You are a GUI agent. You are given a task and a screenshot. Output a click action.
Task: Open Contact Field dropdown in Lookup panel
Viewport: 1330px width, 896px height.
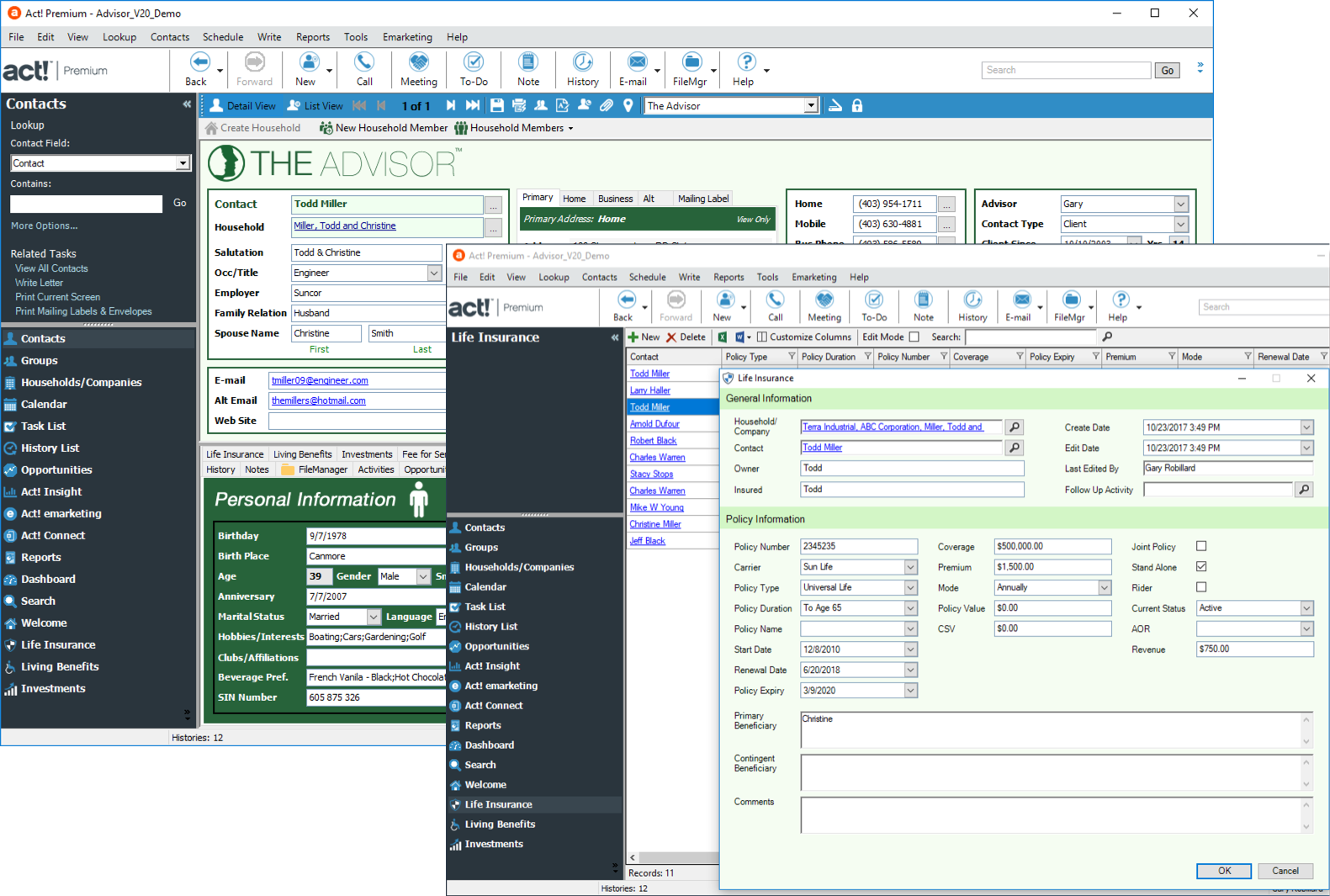(x=183, y=163)
